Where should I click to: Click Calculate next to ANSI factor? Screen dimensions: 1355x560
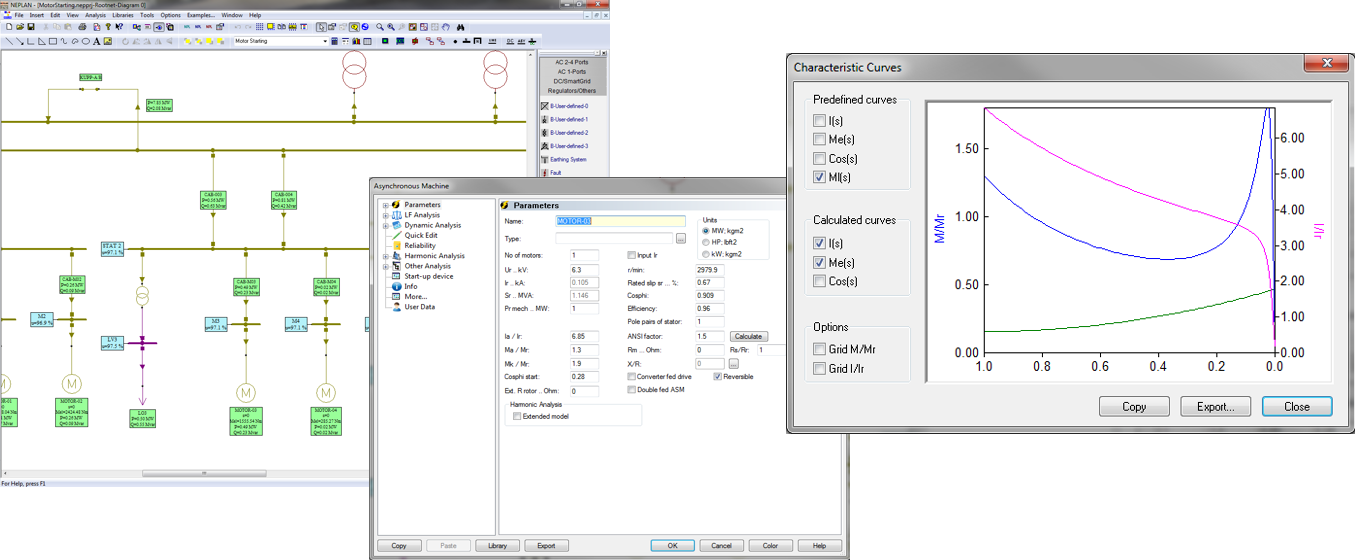click(x=748, y=336)
